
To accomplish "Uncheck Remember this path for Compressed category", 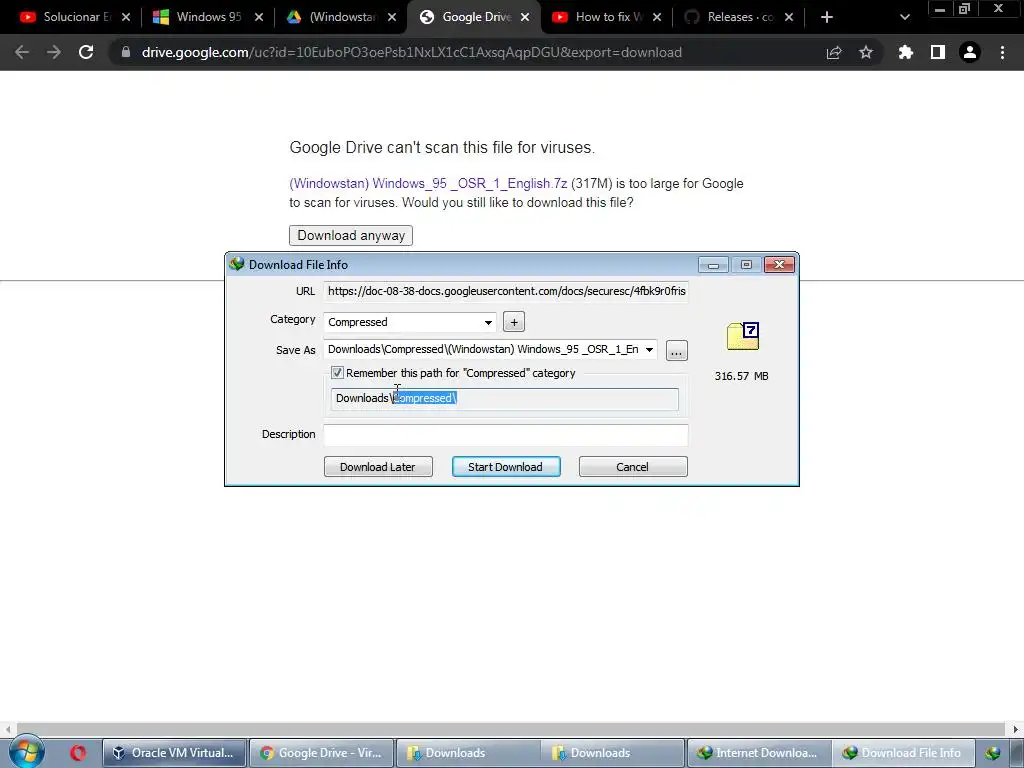I will pyautogui.click(x=337, y=373).
